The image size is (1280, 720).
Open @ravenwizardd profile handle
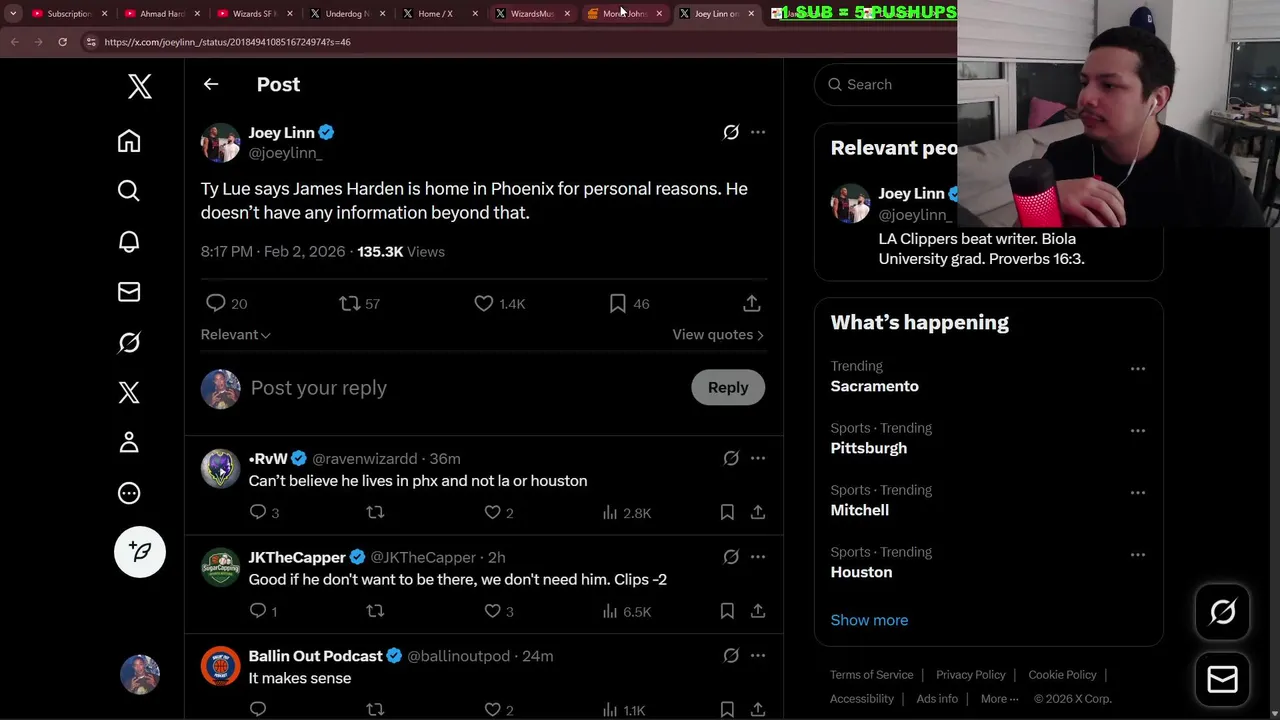pyautogui.click(x=365, y=458)
